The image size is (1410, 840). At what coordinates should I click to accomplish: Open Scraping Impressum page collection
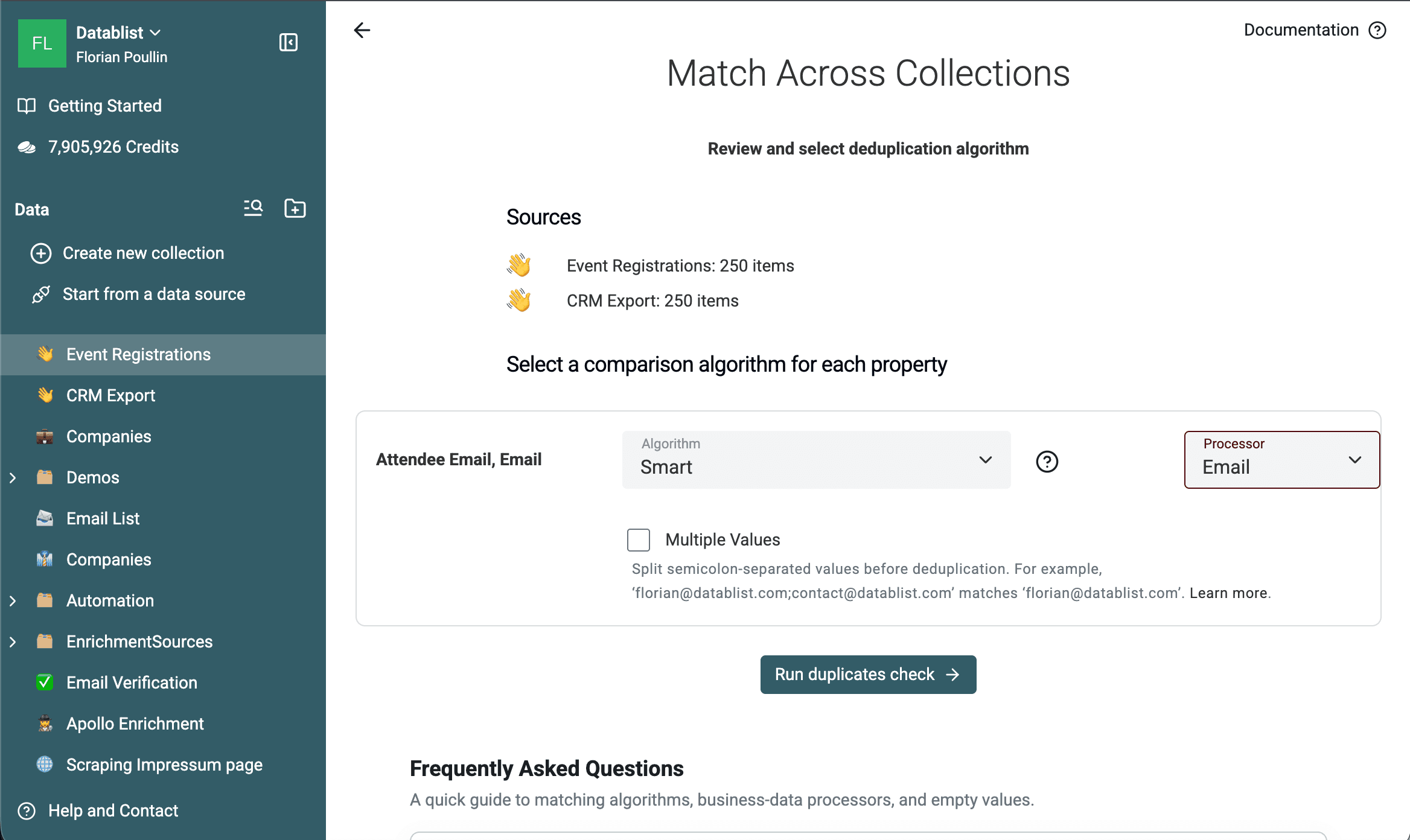(x=163, y=765)
